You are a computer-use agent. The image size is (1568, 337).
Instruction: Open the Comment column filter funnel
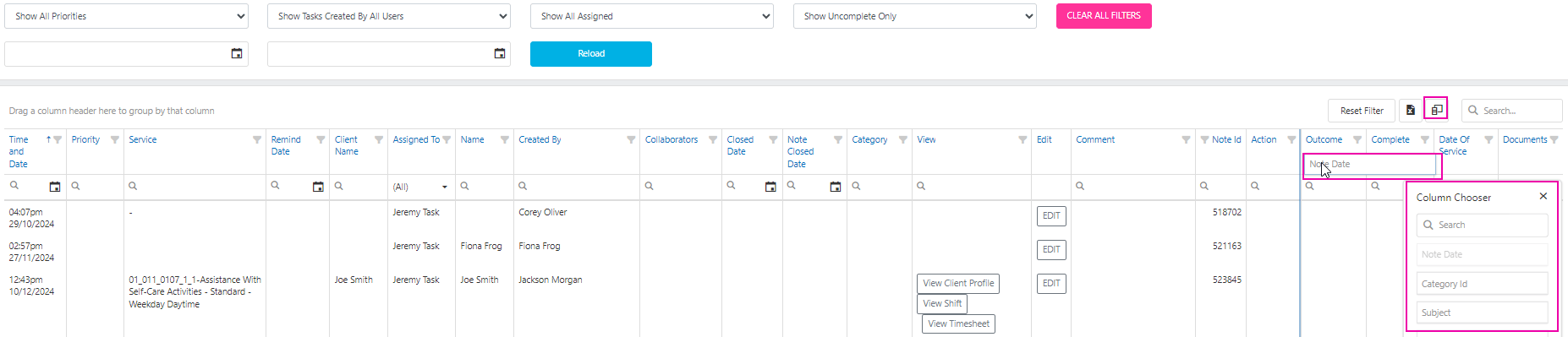[x=1186, y=140]
